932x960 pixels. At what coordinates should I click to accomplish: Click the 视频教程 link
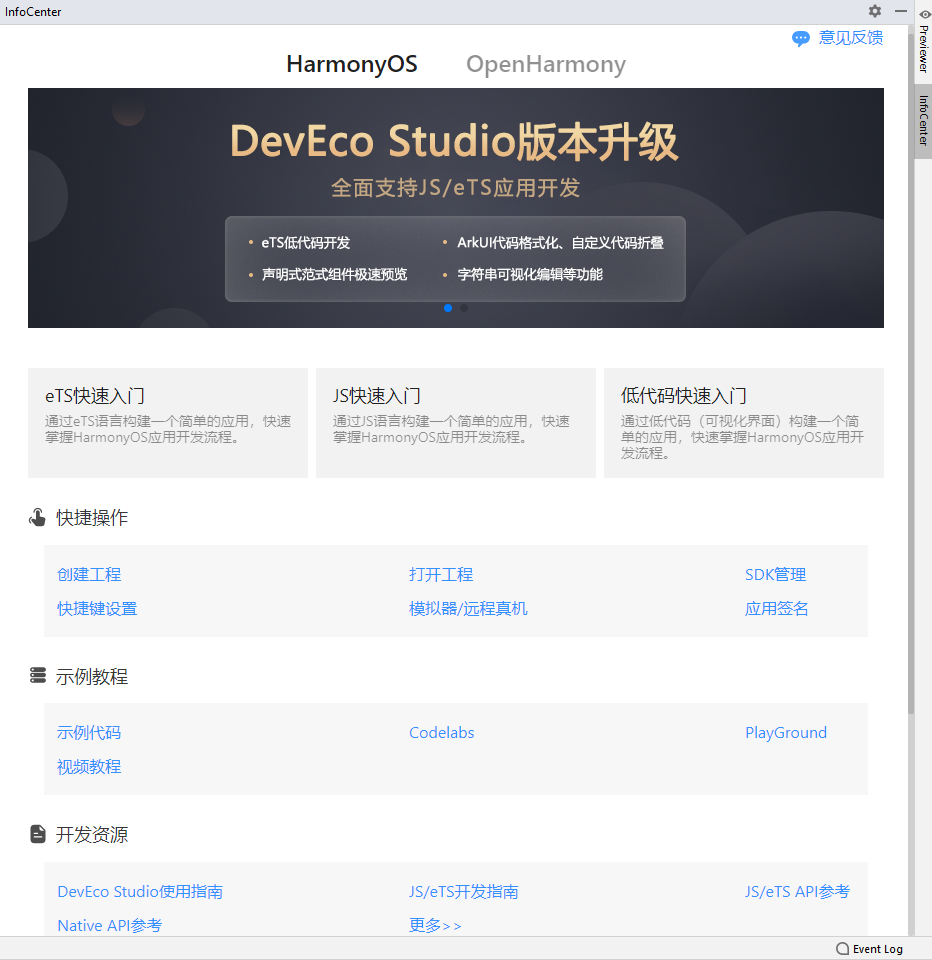tap(89, 767)
